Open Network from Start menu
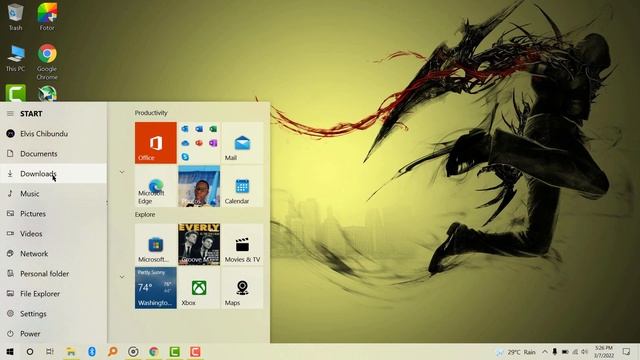The image size is (640, 360). tap(53, 253)
